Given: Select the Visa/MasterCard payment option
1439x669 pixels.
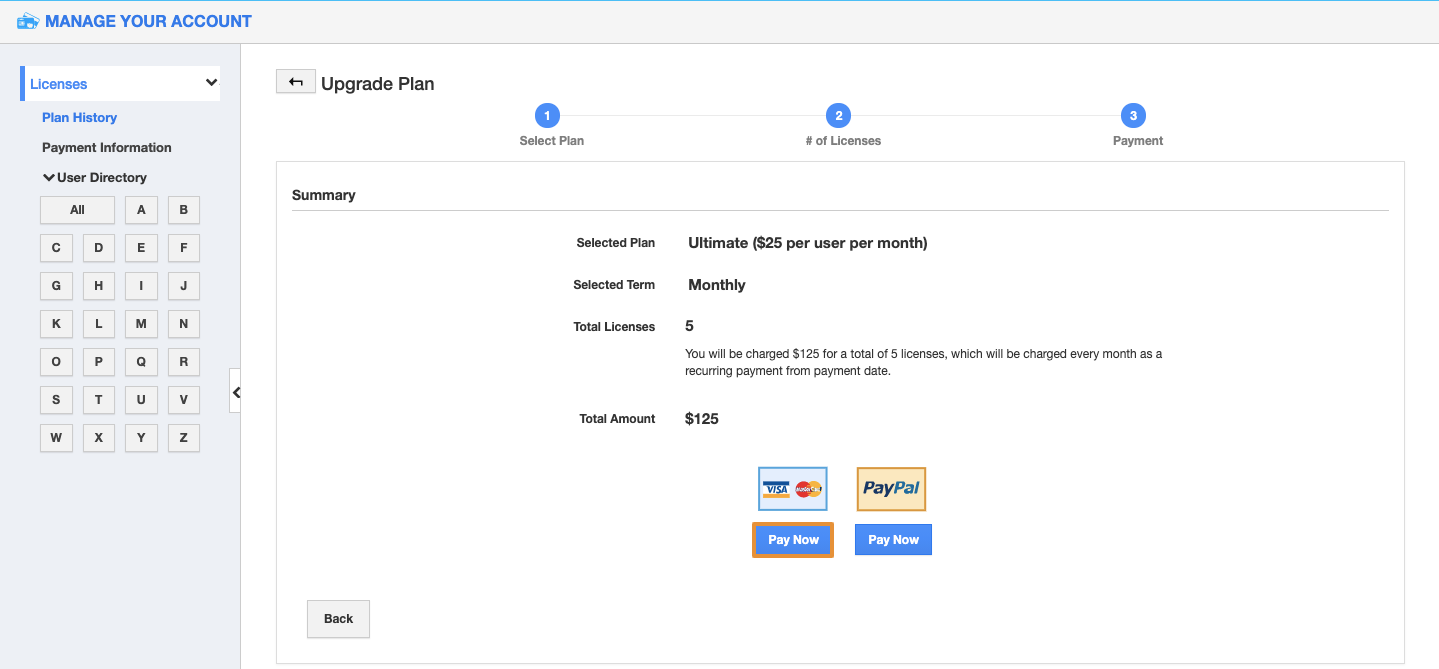Looking at the screenshot, I should [792, 489].
